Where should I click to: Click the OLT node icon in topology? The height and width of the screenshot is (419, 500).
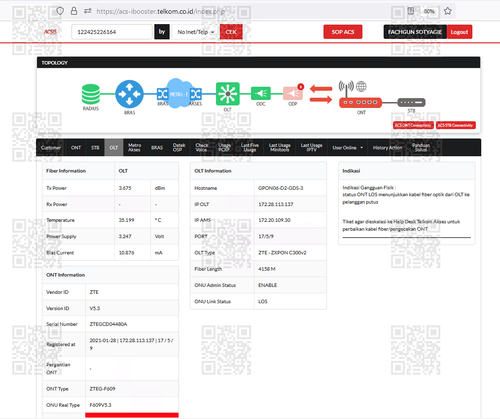(x=228, y=94)
